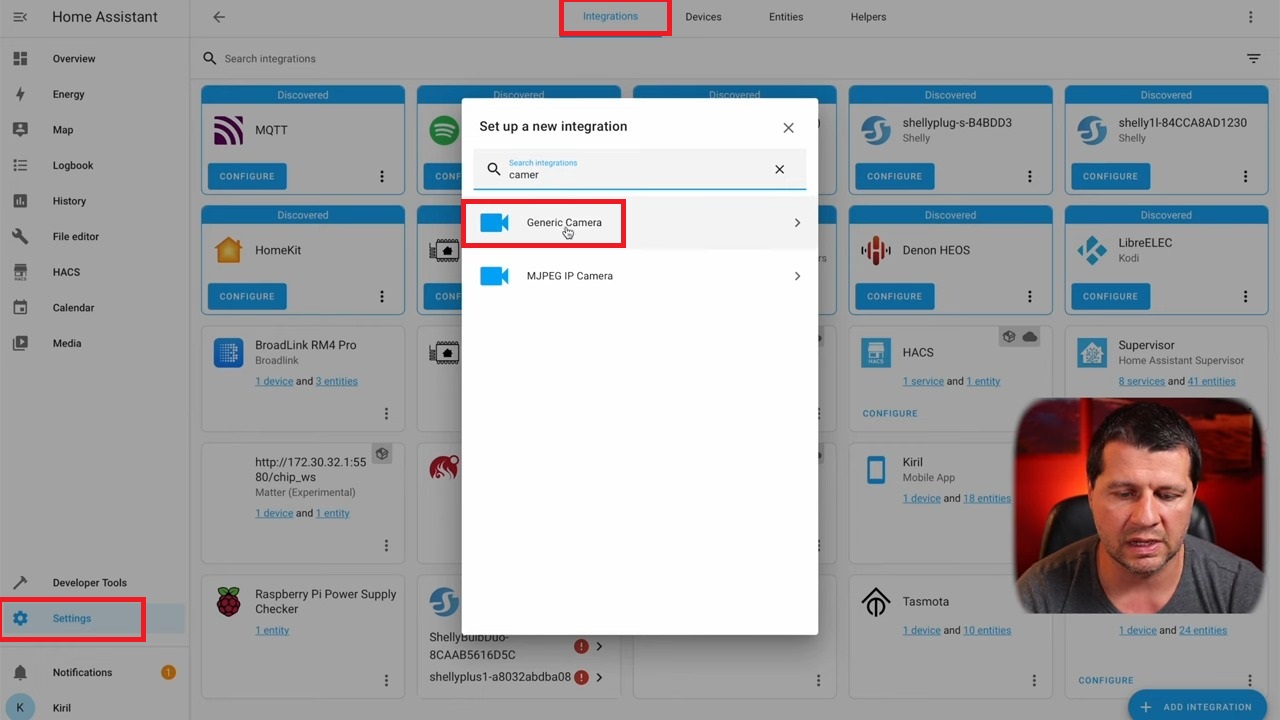Click CONFIGURE on HACS card
The width and height of the screenshot is (1280, 720).
[x=890, y=413]
